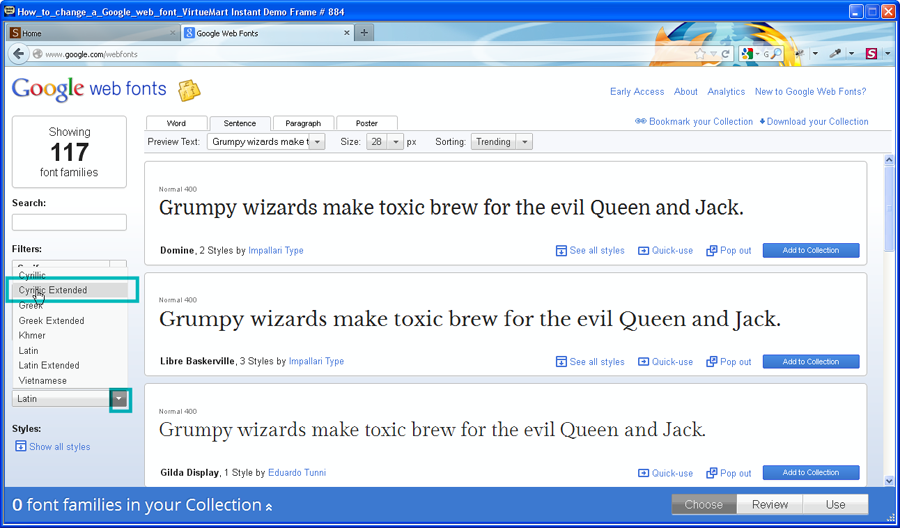Open the font Size 28 dropdown
The width and height of the screenshot is (900, 528).
point(396,142)
